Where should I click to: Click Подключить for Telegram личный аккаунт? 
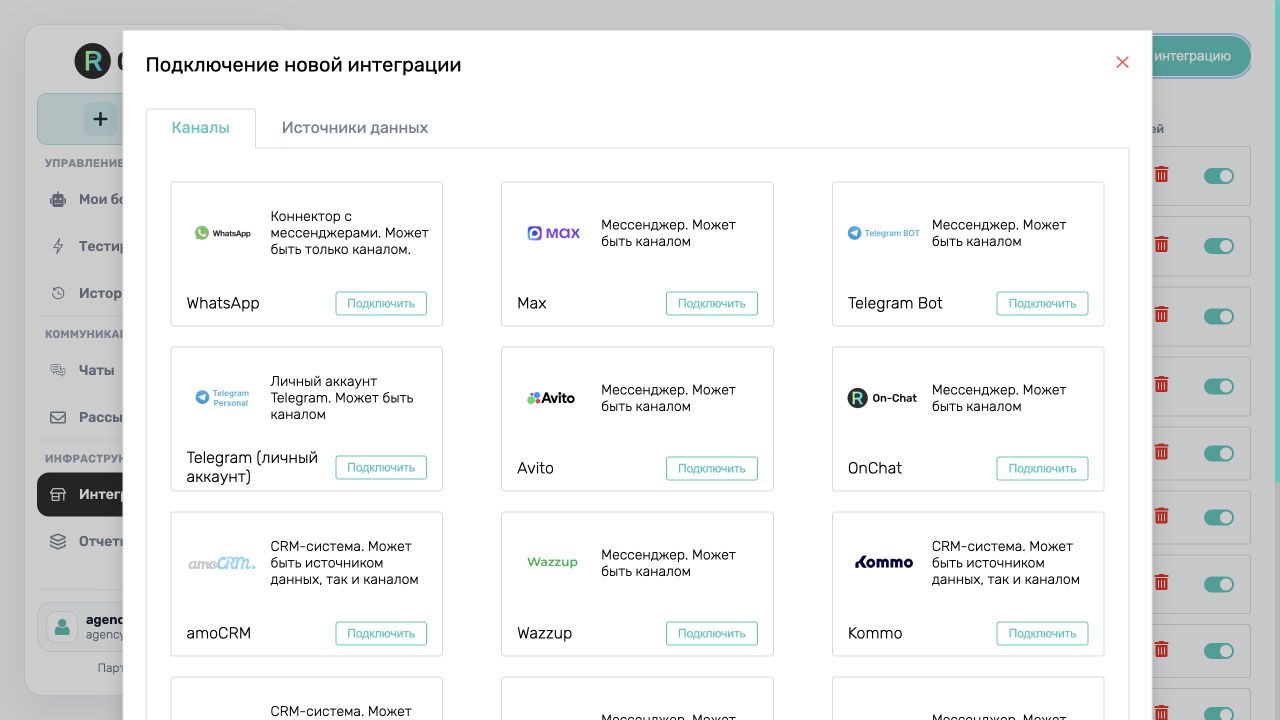click(381, 467)
